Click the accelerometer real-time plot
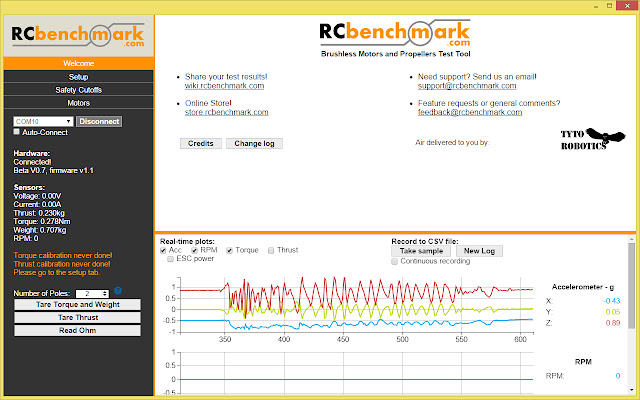 [357, 305]
